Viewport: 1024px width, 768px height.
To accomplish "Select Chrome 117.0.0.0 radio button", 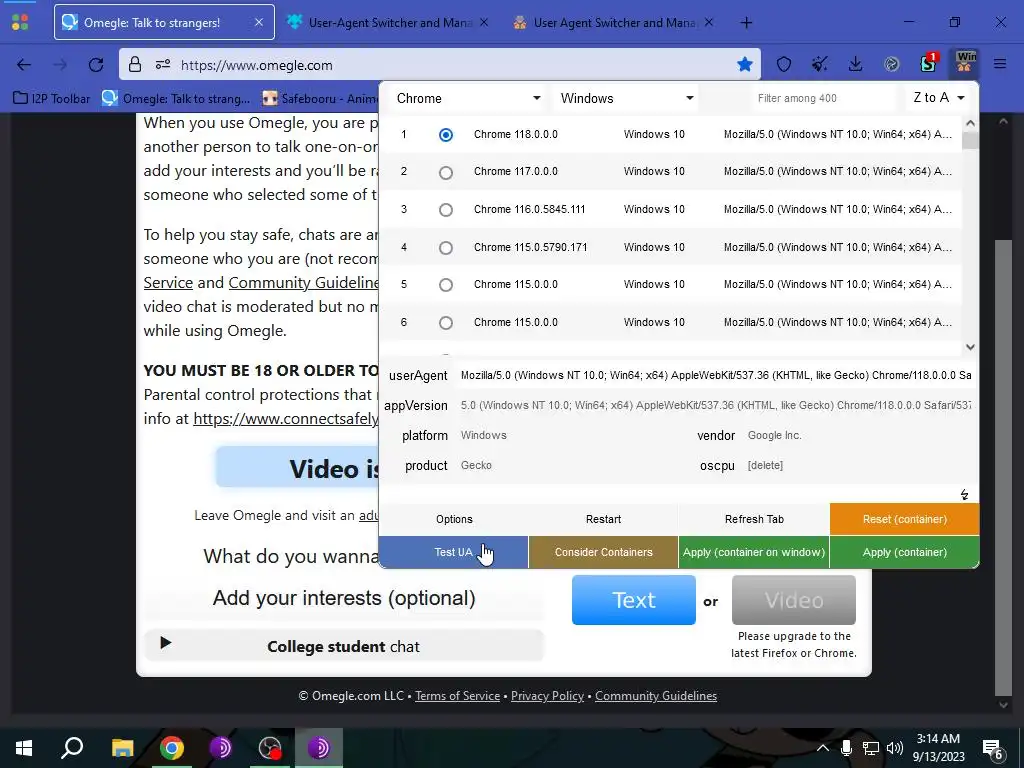I will (445, 172).
